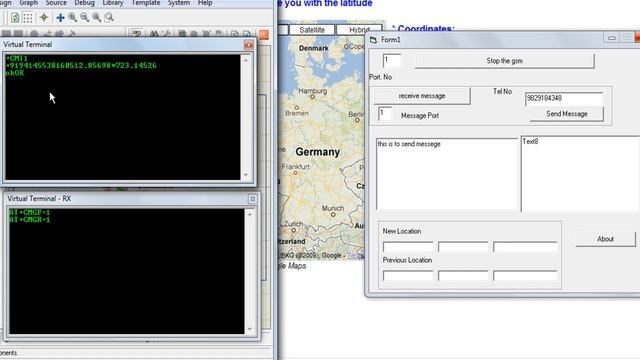This screenshot has width=640, height=360.
Task: Click the first Previous Location field
Action: click(408, 276)
